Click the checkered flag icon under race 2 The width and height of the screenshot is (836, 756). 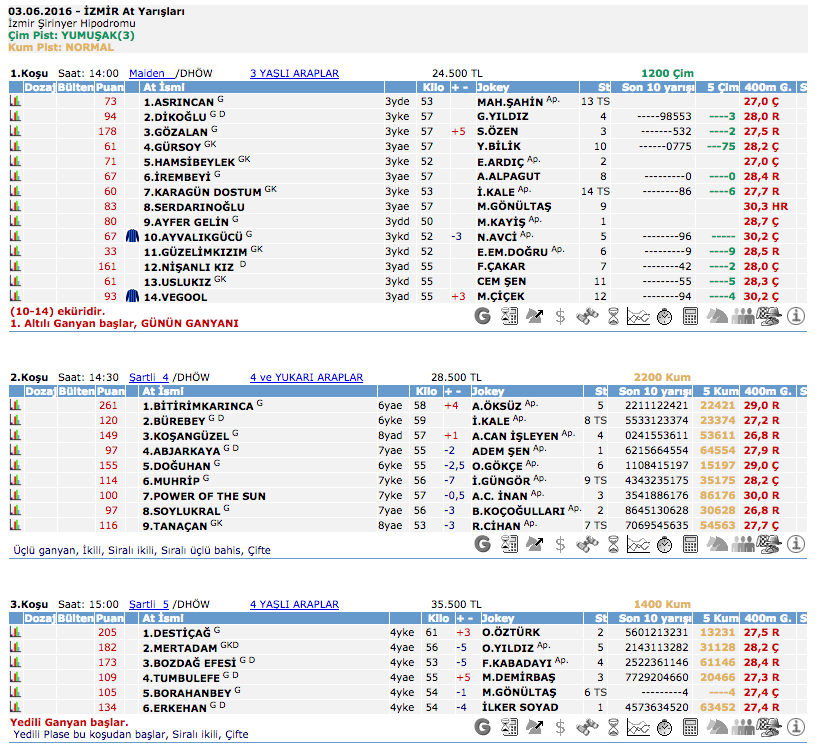point(769,544)
